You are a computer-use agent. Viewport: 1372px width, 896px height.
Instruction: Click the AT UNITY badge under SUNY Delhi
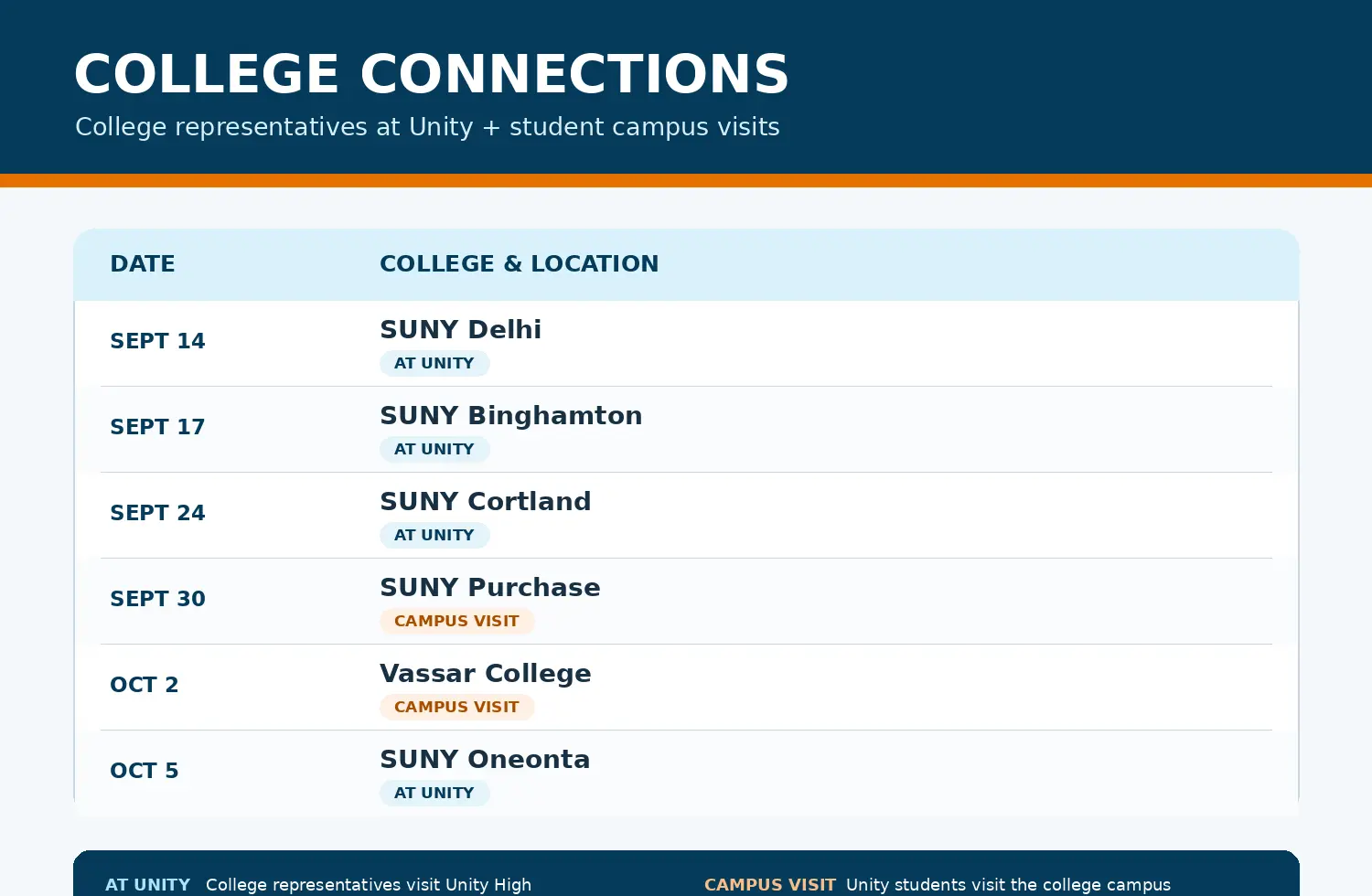tap(434, 364)
